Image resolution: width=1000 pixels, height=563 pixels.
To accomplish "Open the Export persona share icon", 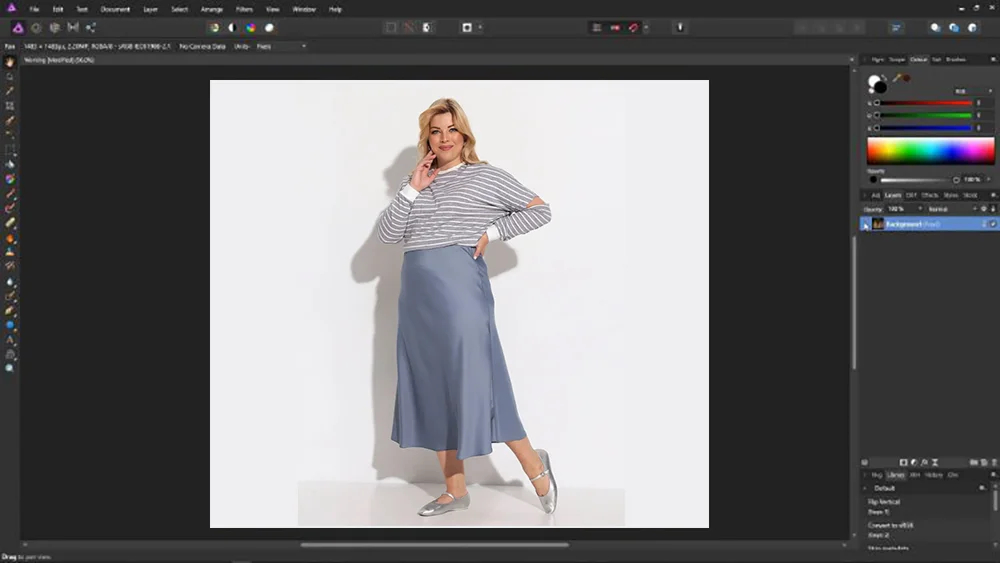I will pos(91,27).
